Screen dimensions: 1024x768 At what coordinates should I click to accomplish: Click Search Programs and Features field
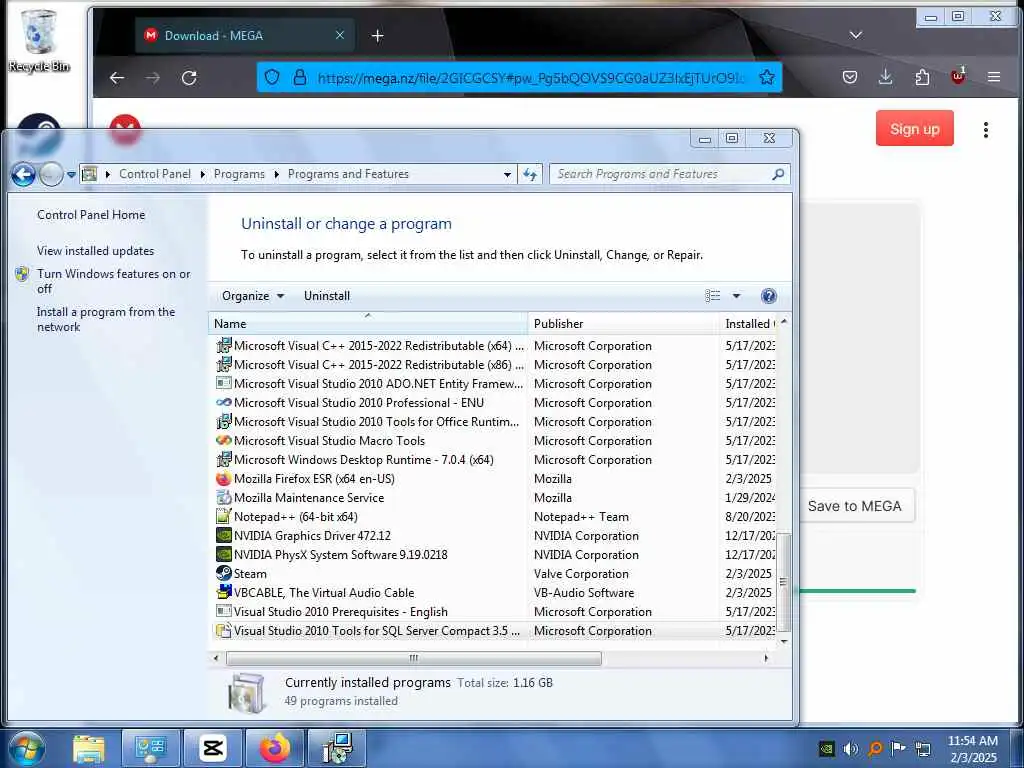click(669, 174)
